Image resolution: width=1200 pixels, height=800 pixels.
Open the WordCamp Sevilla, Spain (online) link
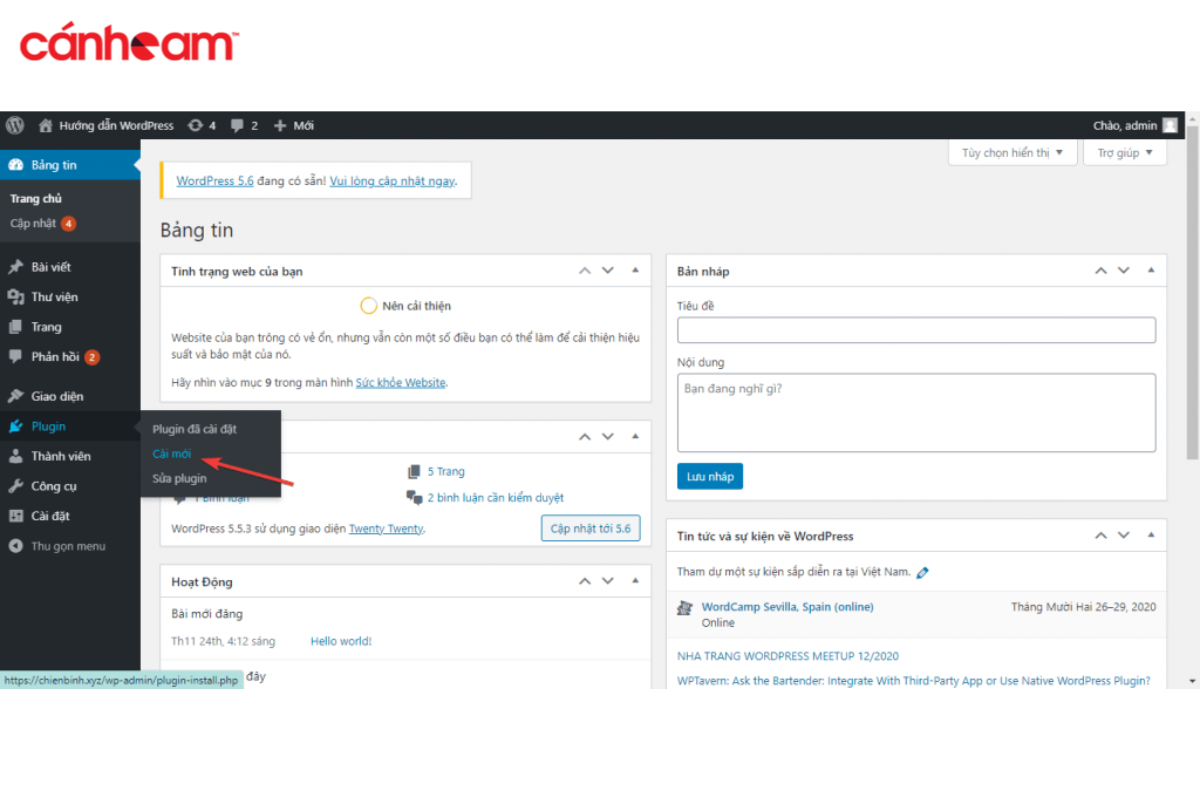[787, 607]
